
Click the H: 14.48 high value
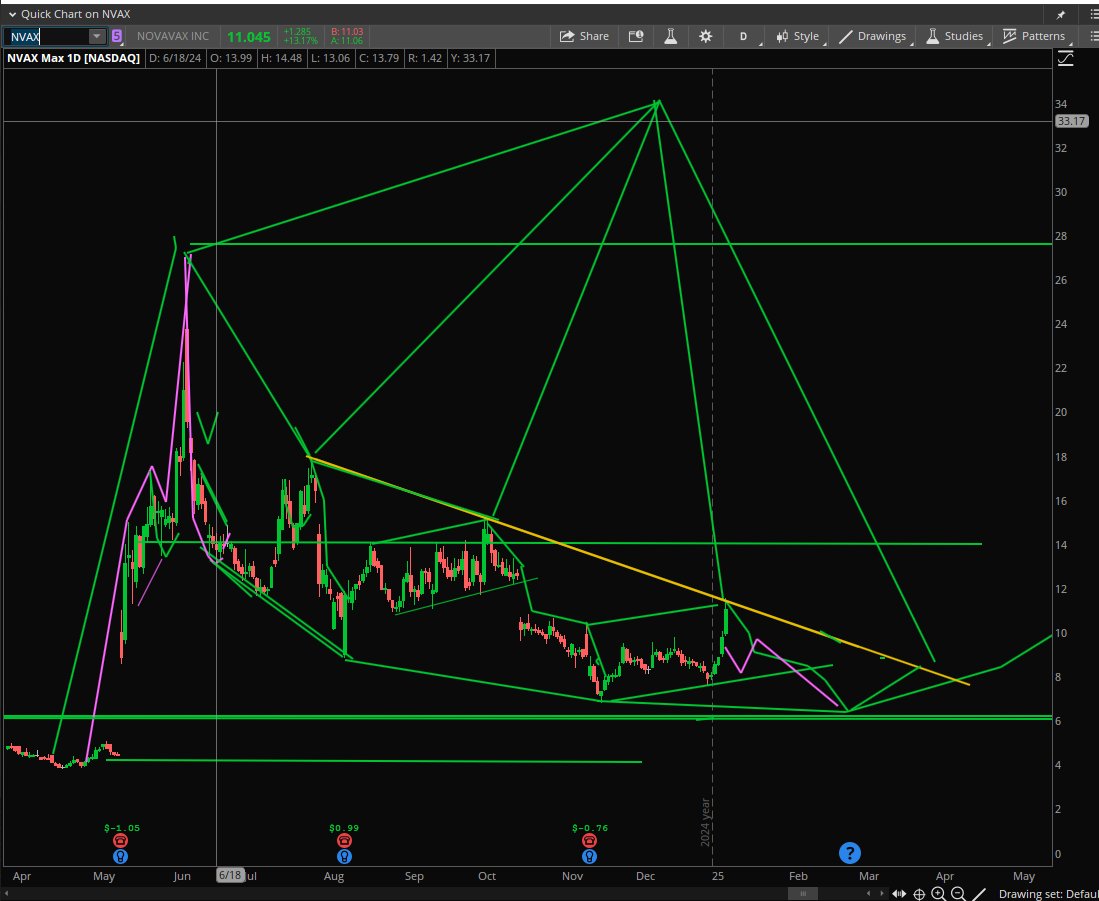coord(281,58)
